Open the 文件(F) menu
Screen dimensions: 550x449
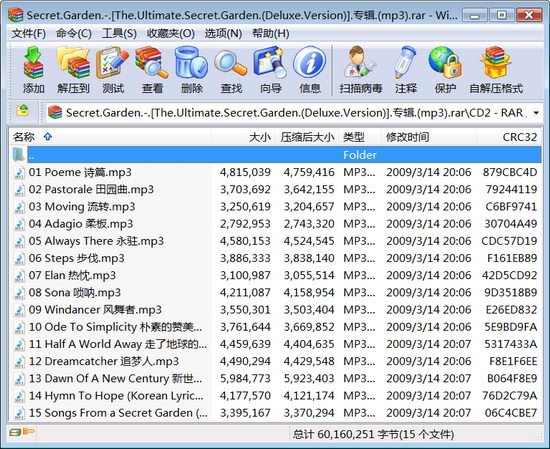coord(29,33)
